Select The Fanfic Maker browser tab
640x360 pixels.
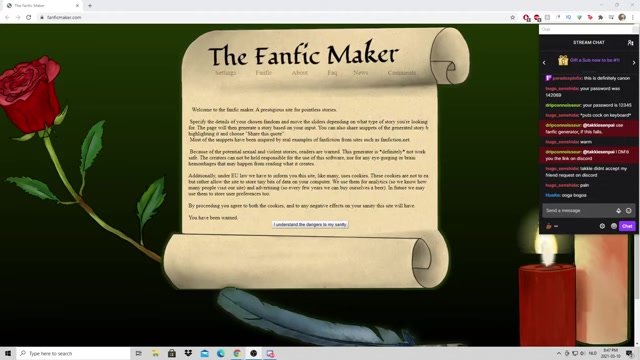pos(42,6)
